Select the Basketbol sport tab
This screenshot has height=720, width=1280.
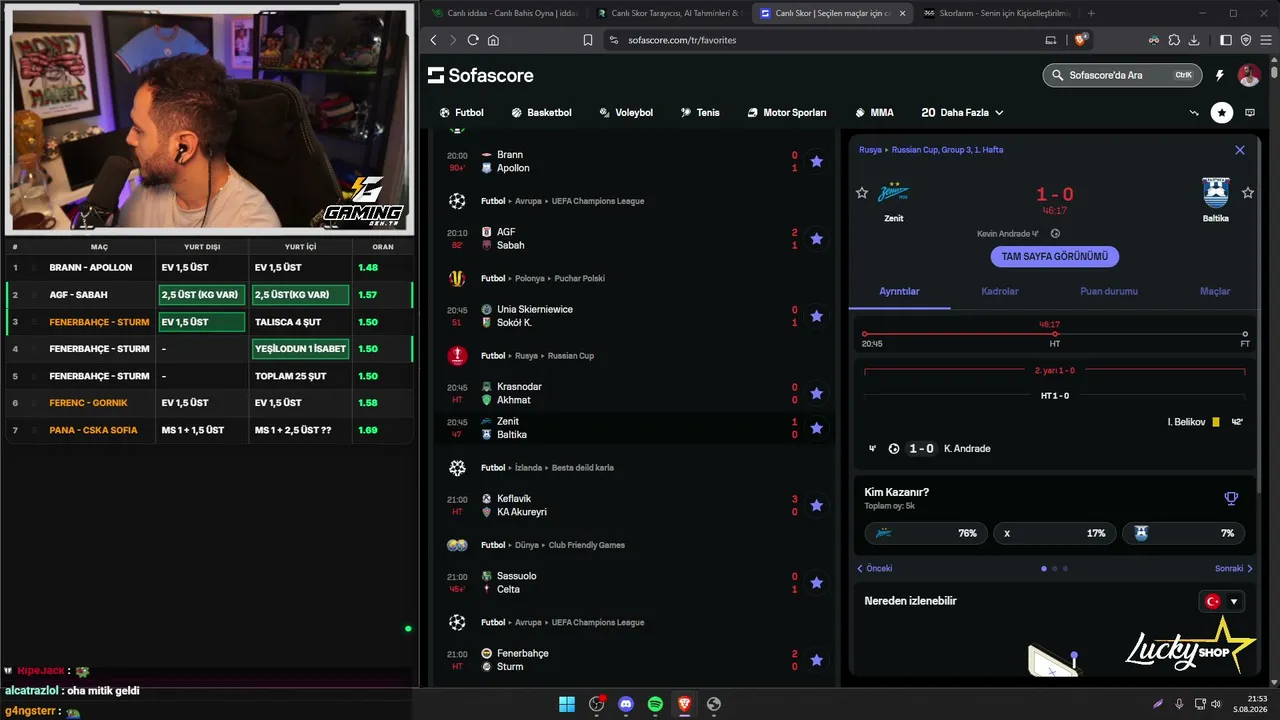(541, 113)
